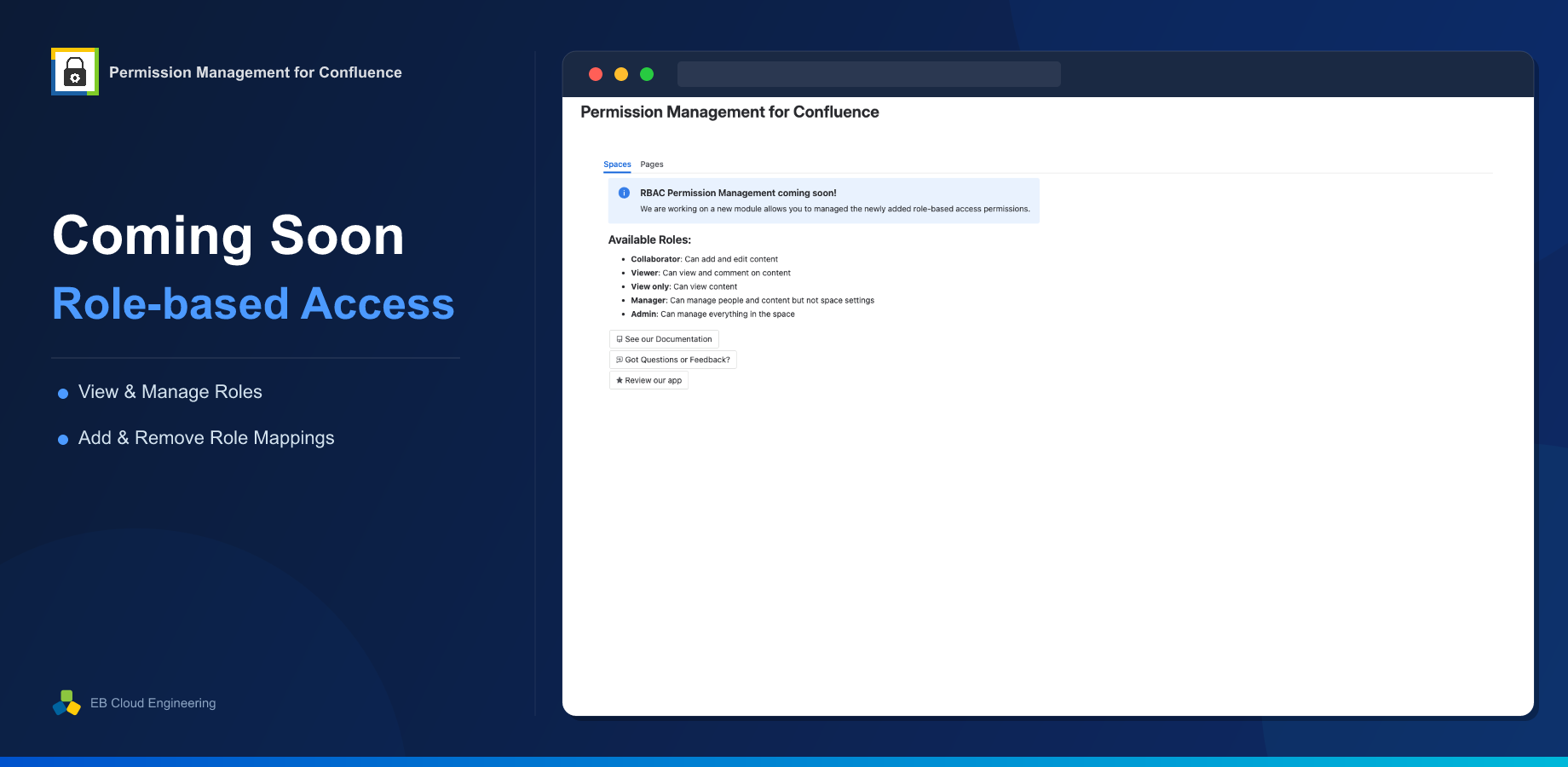Click the banner text starting "We are working on a new module"
Screen dimensions: 1568x767
835,209
